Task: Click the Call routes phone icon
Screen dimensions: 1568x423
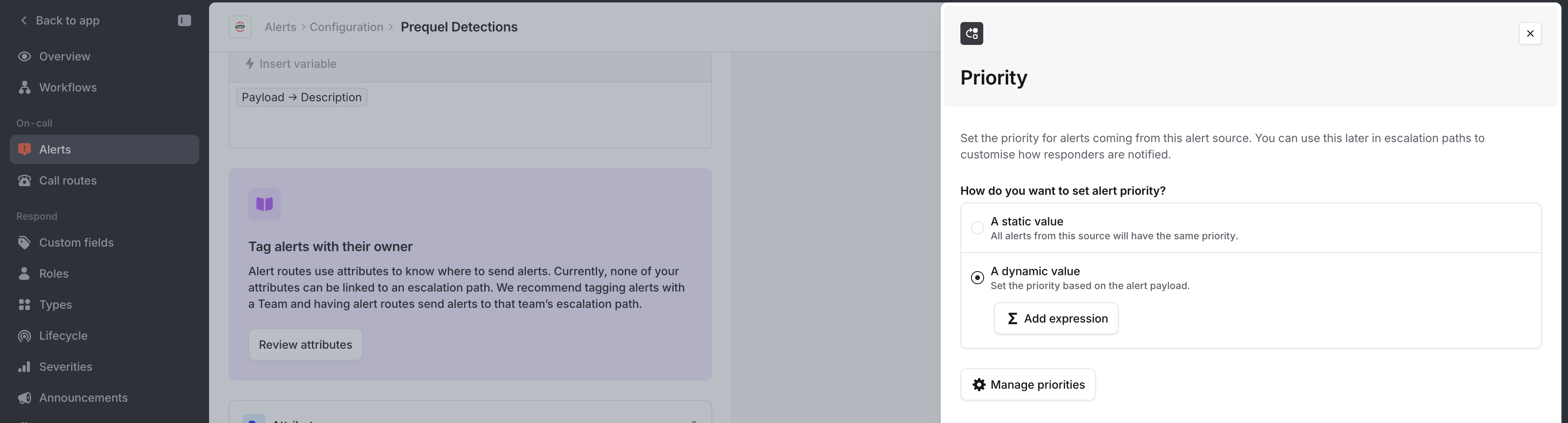Action: coord(24,181)
